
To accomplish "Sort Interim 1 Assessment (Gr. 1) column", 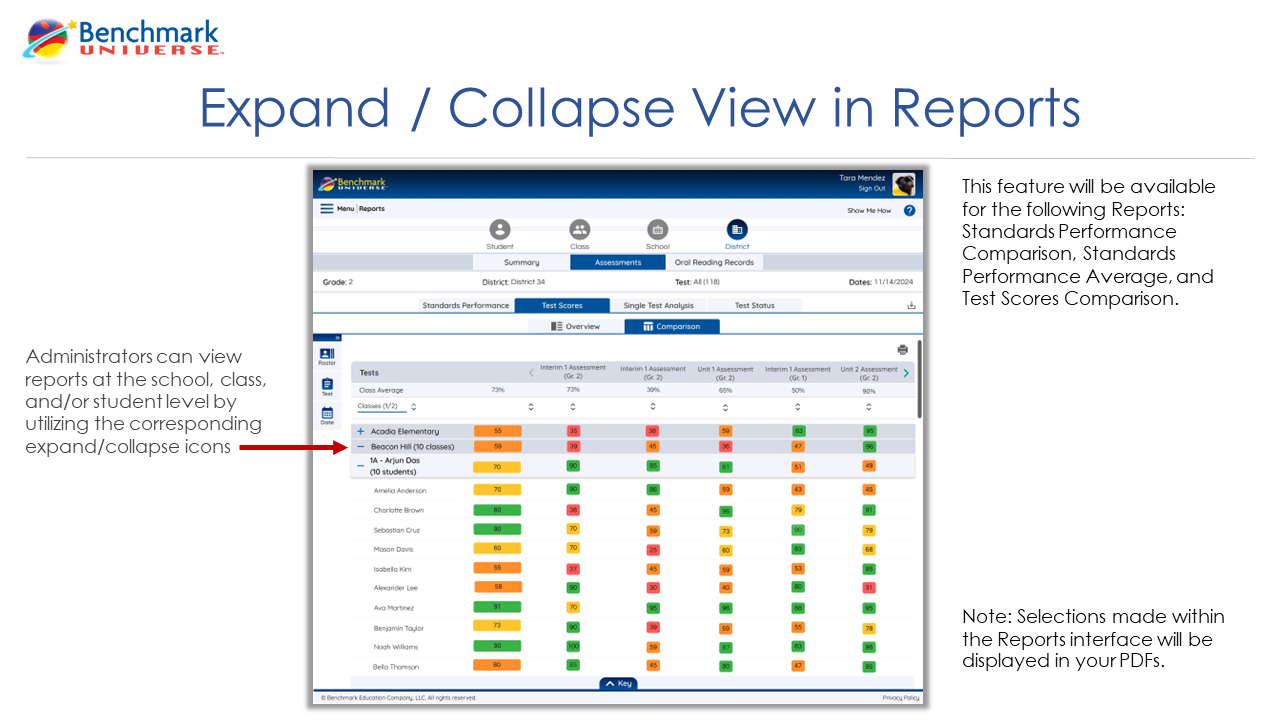I will click(x=798, y=407).
